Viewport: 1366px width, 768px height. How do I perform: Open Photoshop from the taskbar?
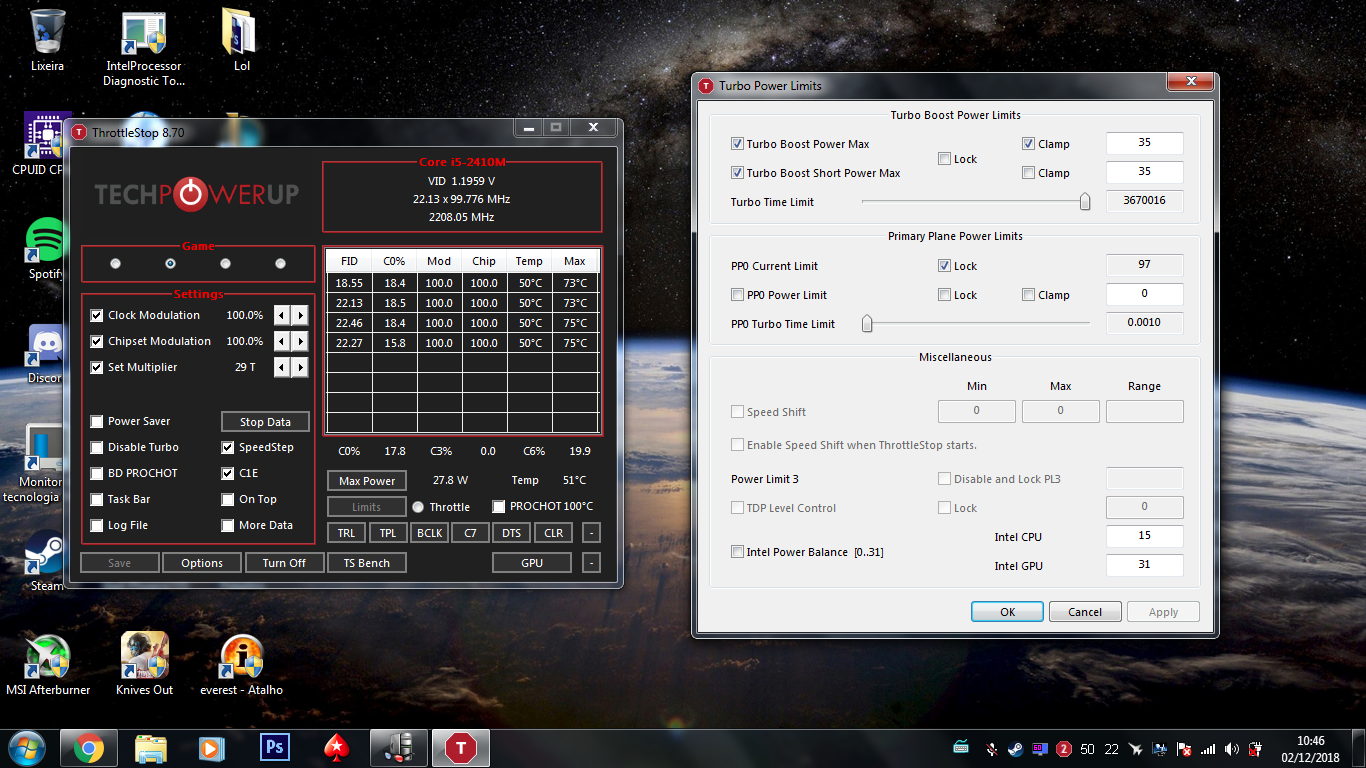pyautogui.click(x=273, y=747)
